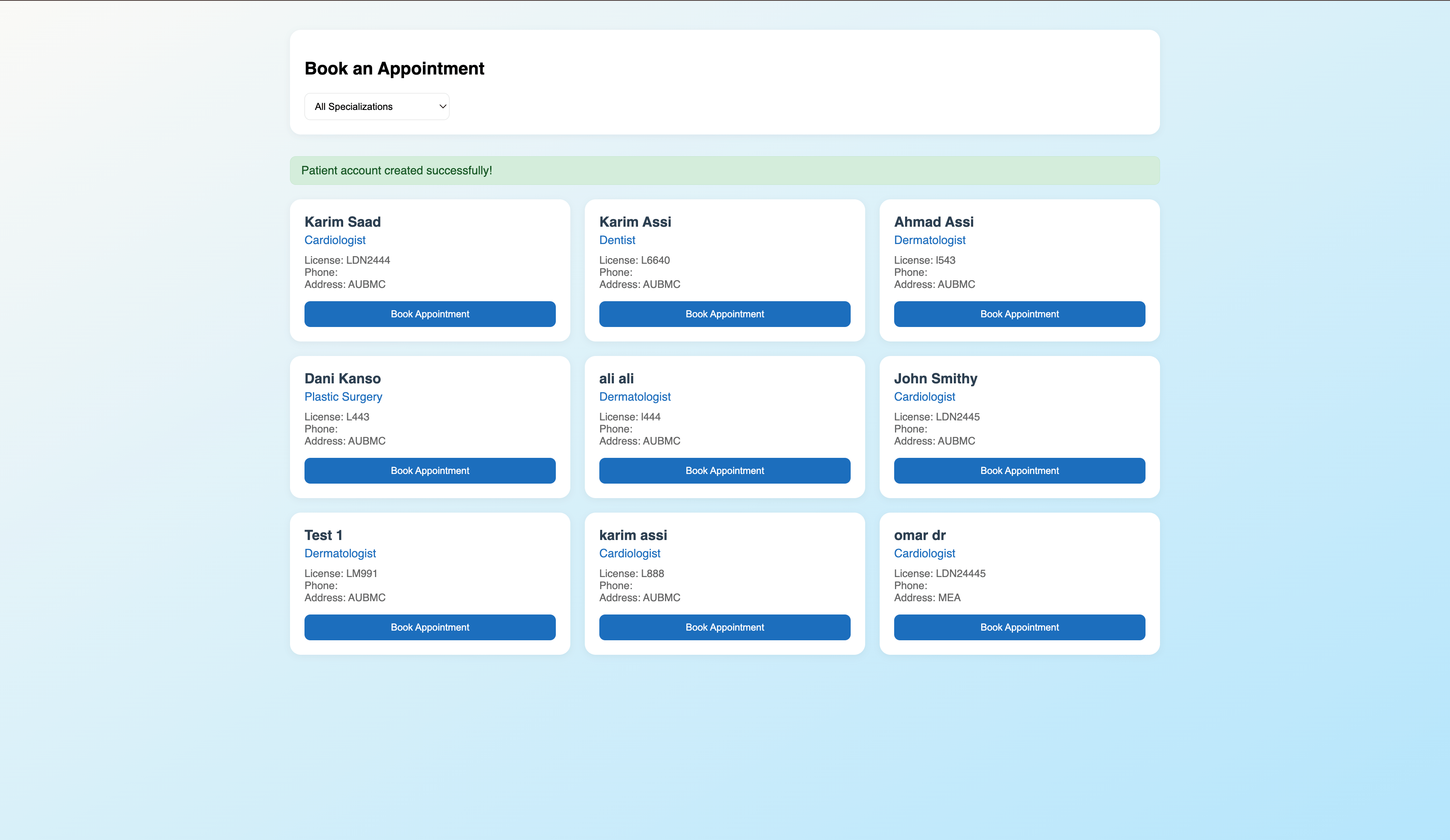1450x840 pixels.
Task: Book an appointment with ali ali
Action: (x=725, y=471)
